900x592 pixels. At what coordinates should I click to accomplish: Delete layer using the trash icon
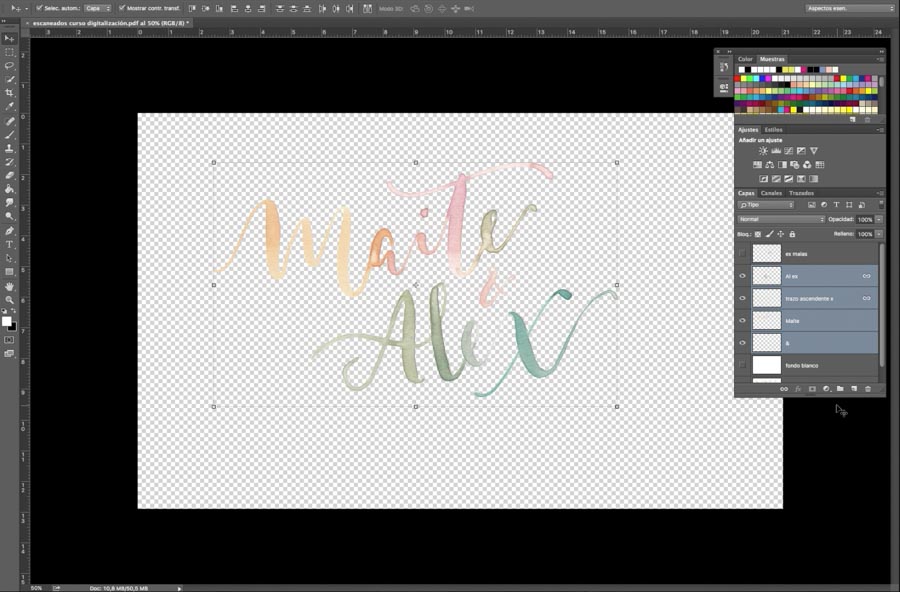click(x=868, y=389)
